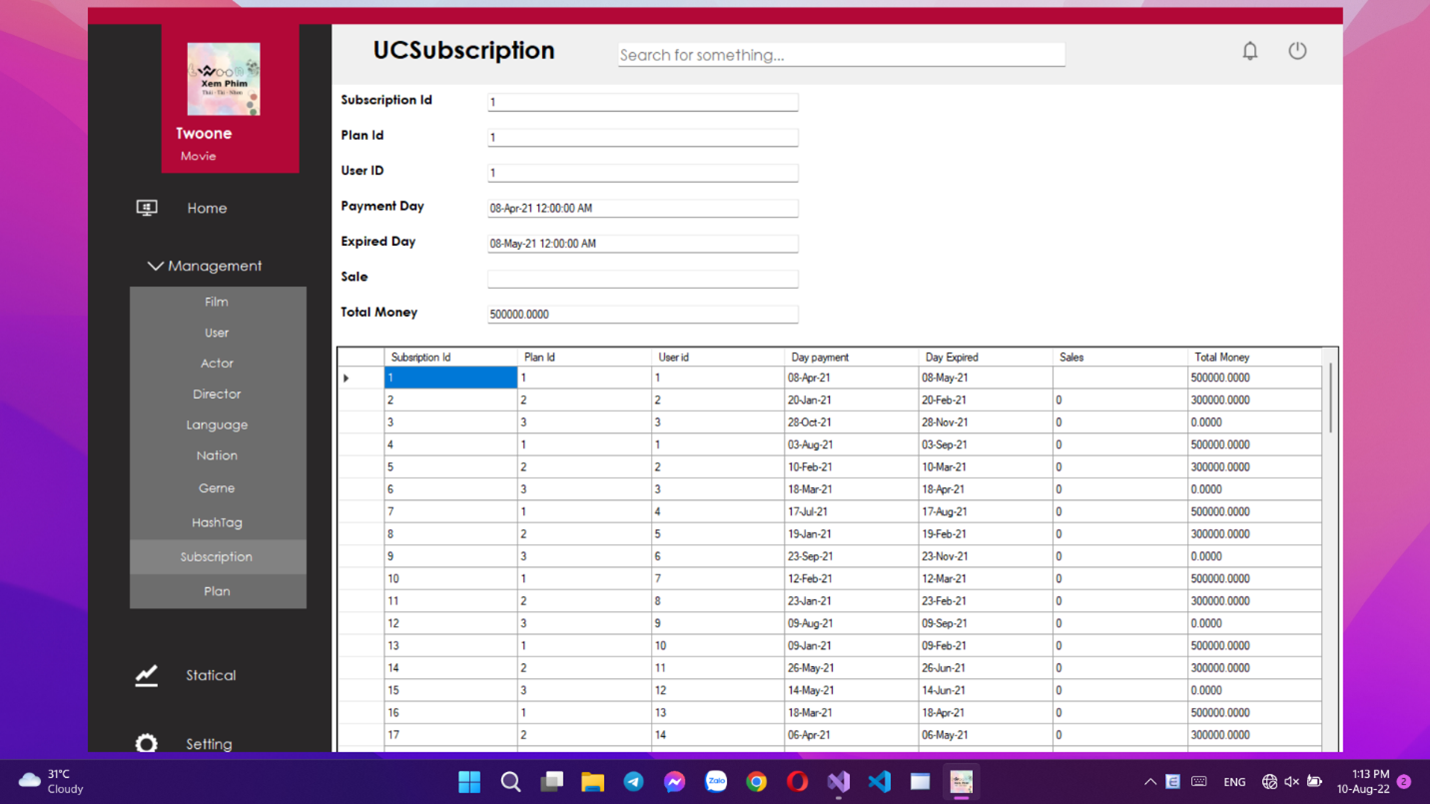Open Telegram from taskbar

tap(633, 782)
